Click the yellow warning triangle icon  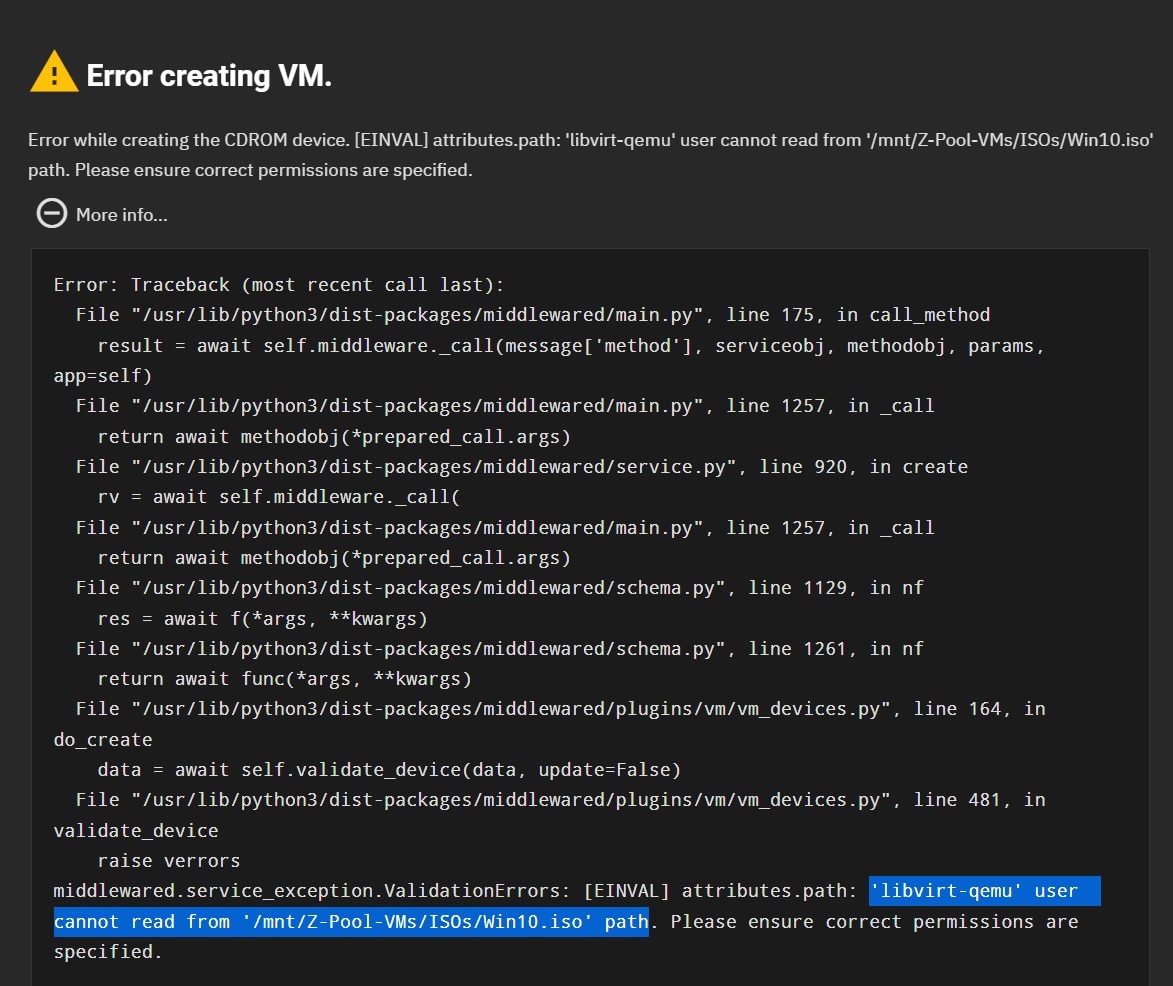point(54,73)
